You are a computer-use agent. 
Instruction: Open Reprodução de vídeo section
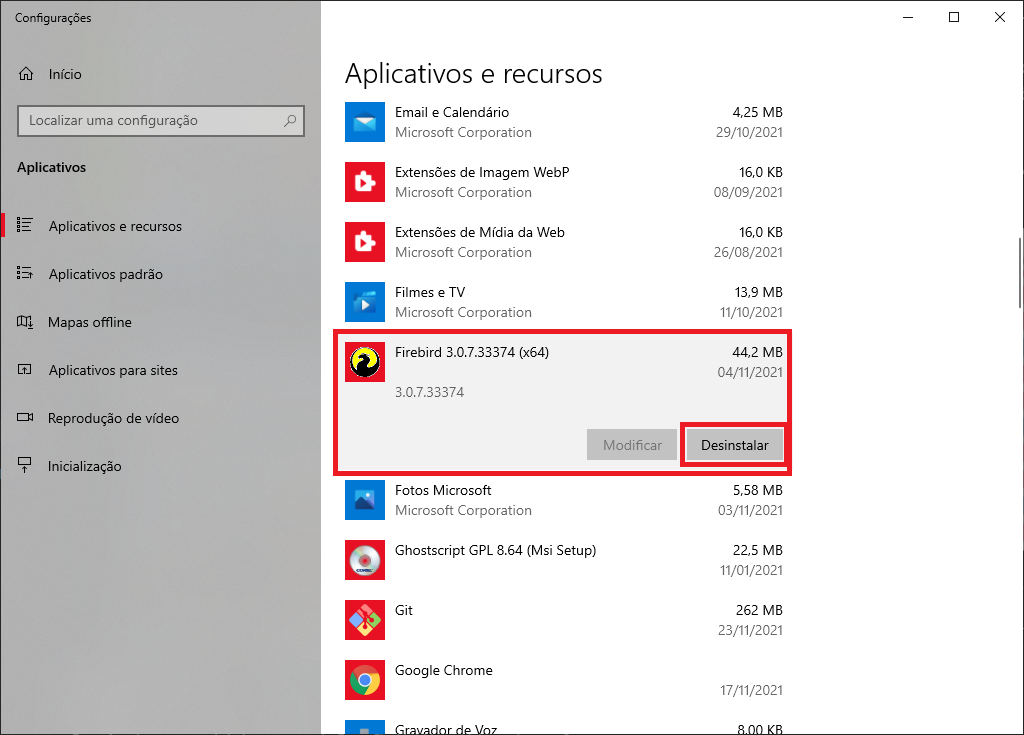pyautogui.click(x=113, y=418)
